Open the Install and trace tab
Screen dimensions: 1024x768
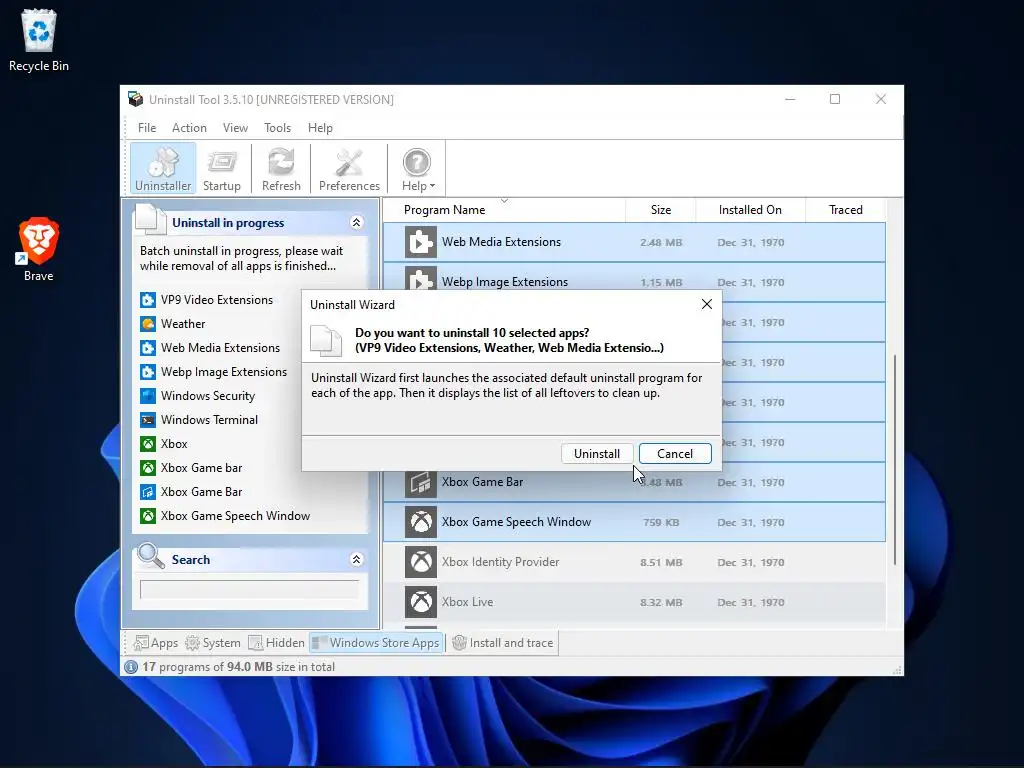pos(503,643)
